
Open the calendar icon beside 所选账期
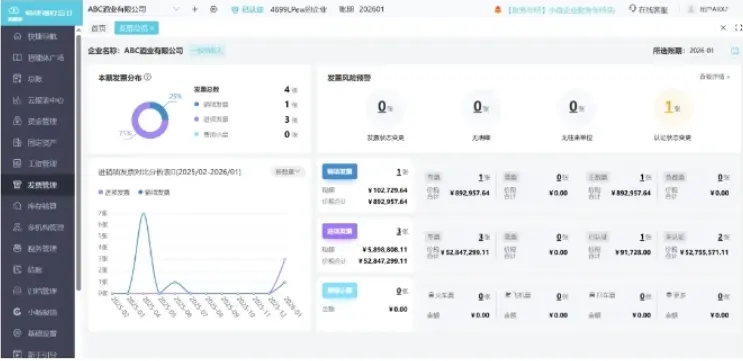coord(734,50)
